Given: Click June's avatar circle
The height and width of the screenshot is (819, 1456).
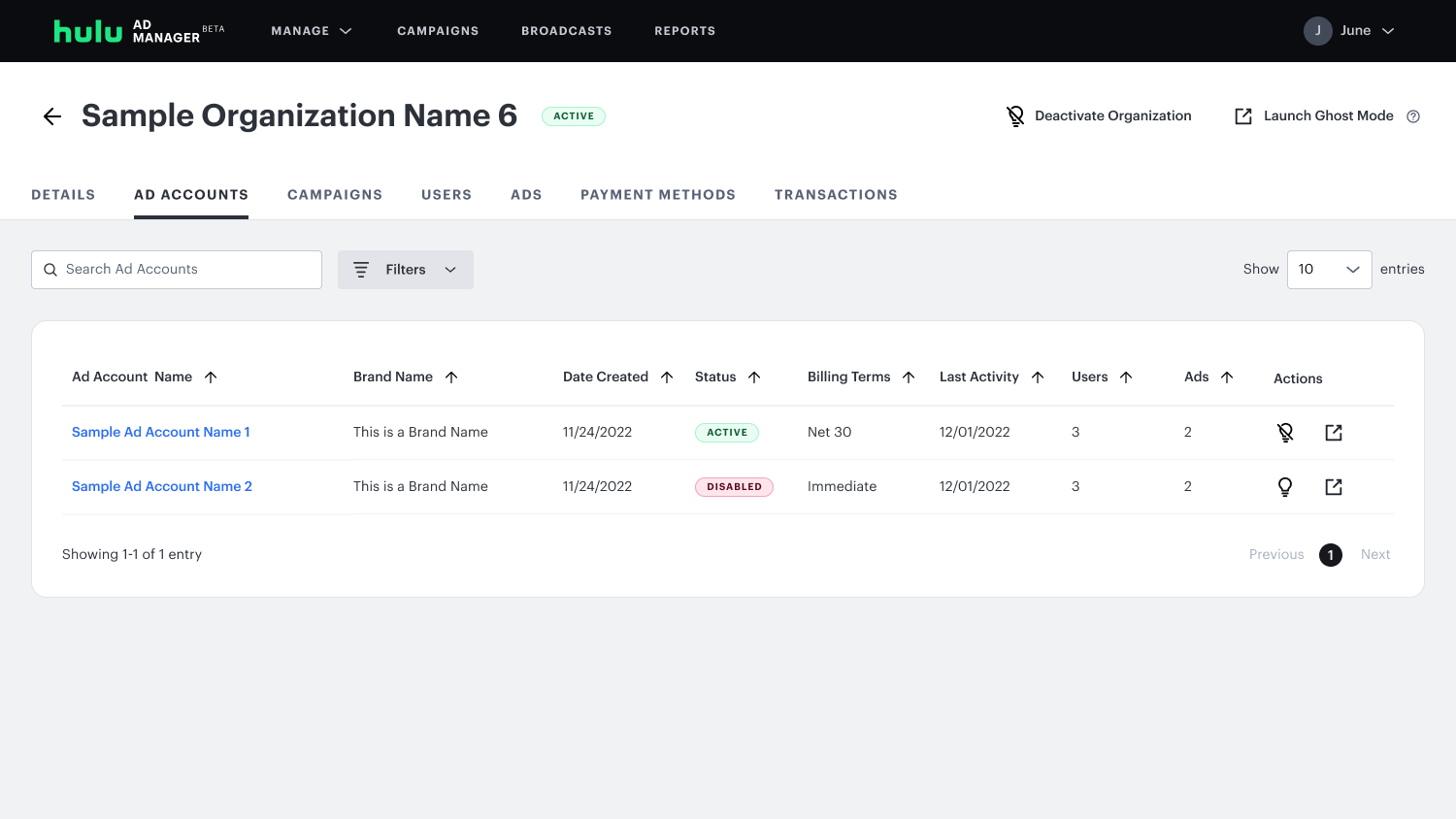Looking at the screenshot, I should pos(1318,30).
